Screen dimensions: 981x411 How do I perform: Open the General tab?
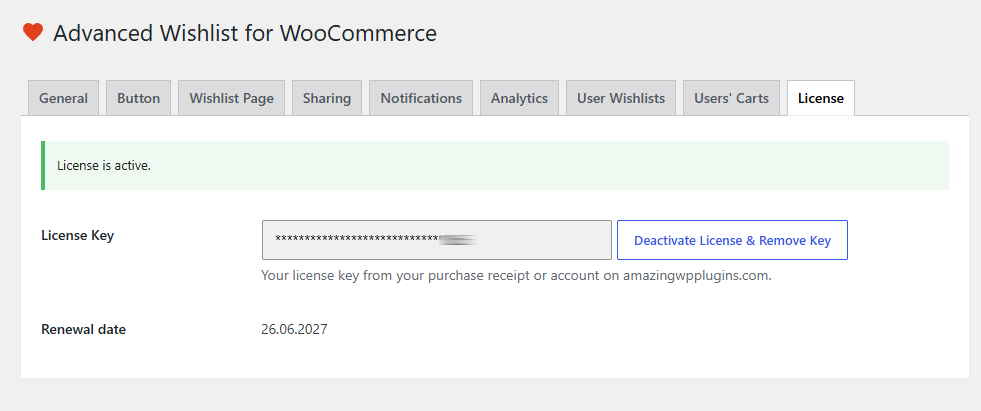63,98
